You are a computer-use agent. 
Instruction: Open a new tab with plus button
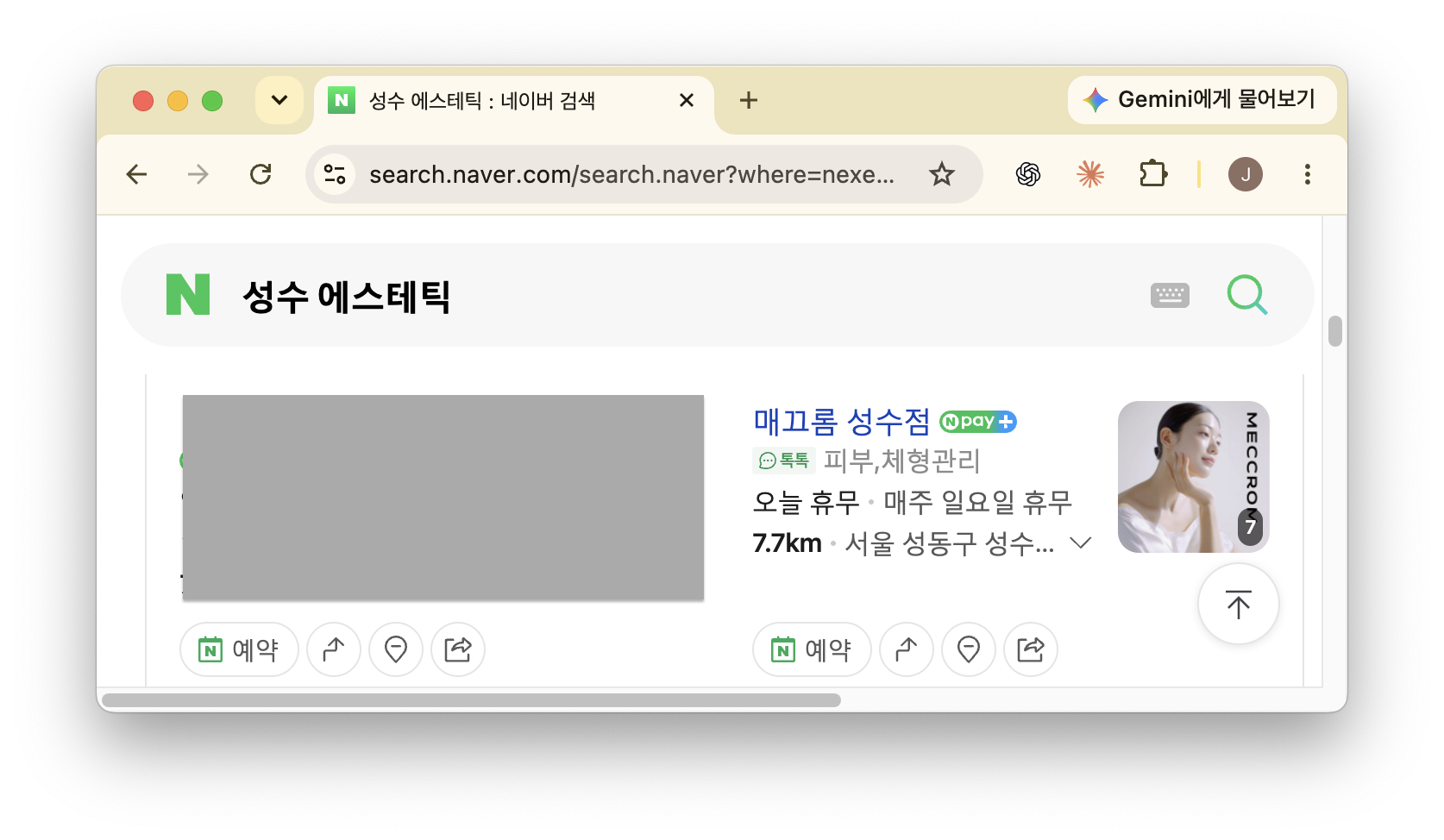click(x=749, y=100)
